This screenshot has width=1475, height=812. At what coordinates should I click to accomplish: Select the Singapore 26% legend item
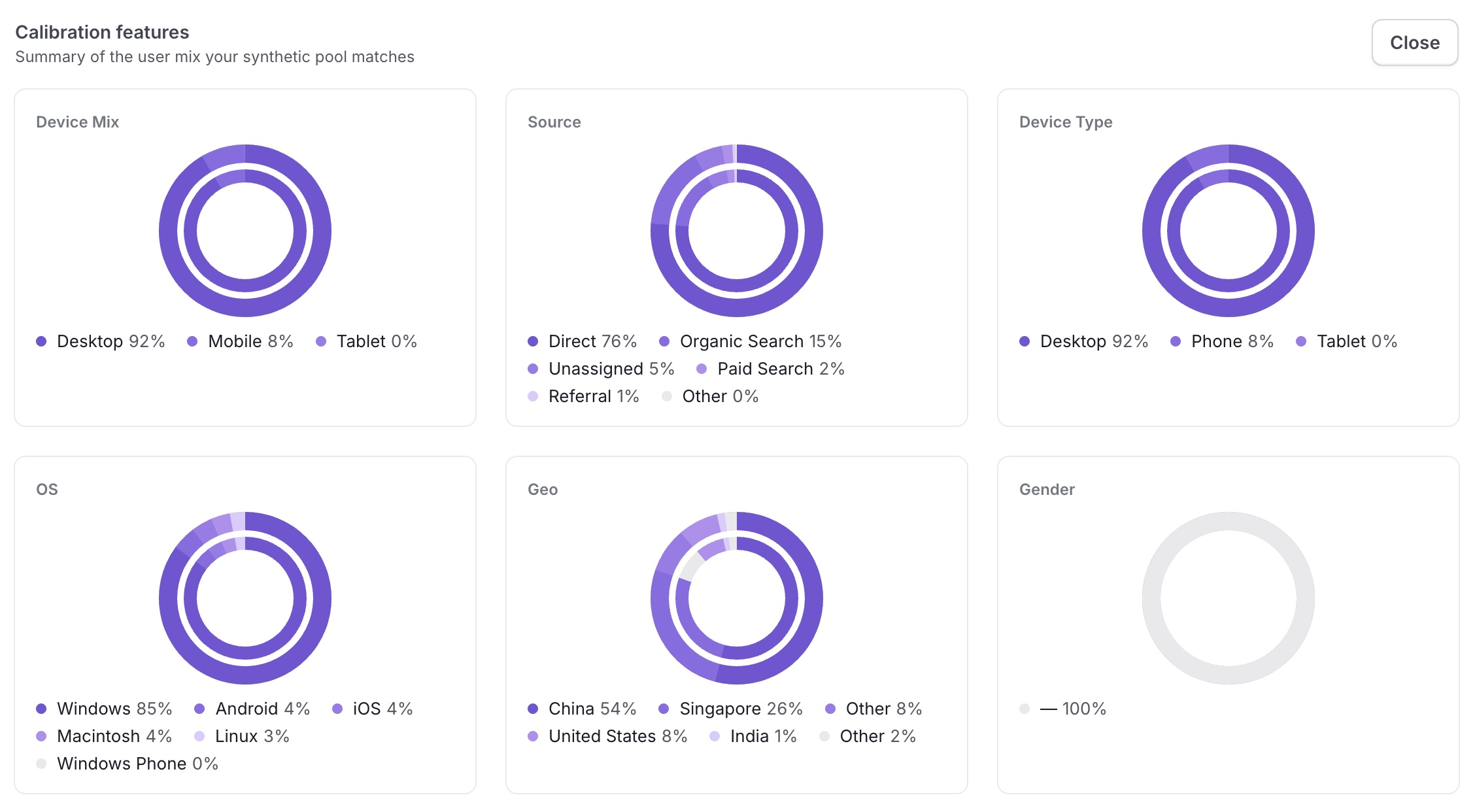coord(731,709)
